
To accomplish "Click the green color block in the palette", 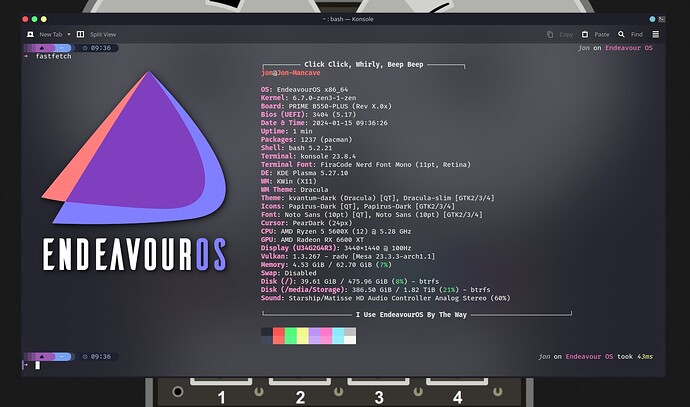I will point(290,336).
